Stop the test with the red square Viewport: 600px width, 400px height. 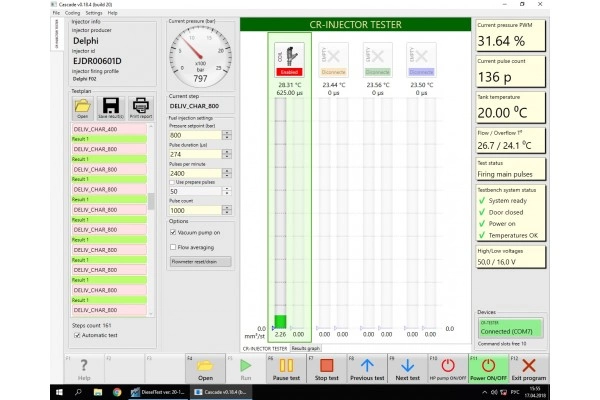(x=326, y=369)
